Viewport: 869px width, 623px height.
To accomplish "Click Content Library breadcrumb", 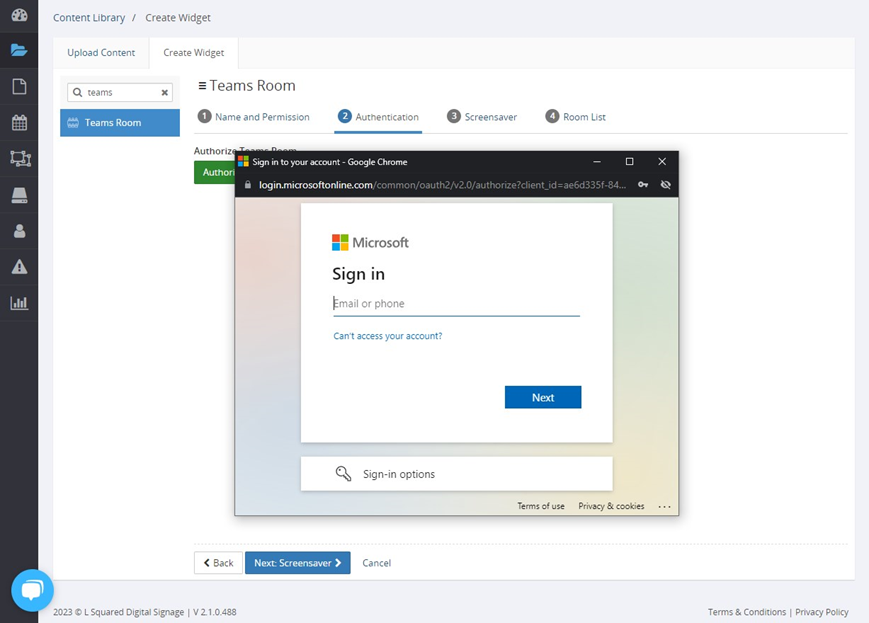I will (89, 18).
